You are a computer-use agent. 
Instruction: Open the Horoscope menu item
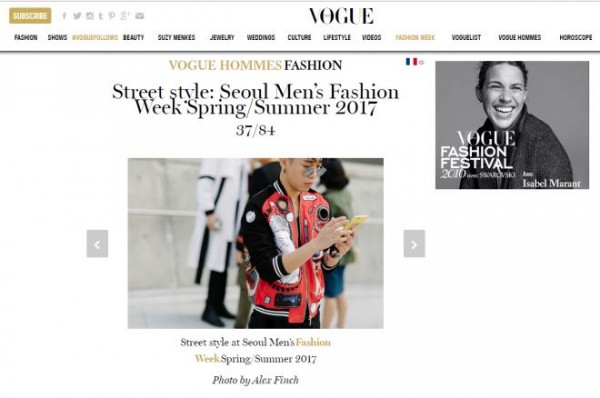click(576, 38)
